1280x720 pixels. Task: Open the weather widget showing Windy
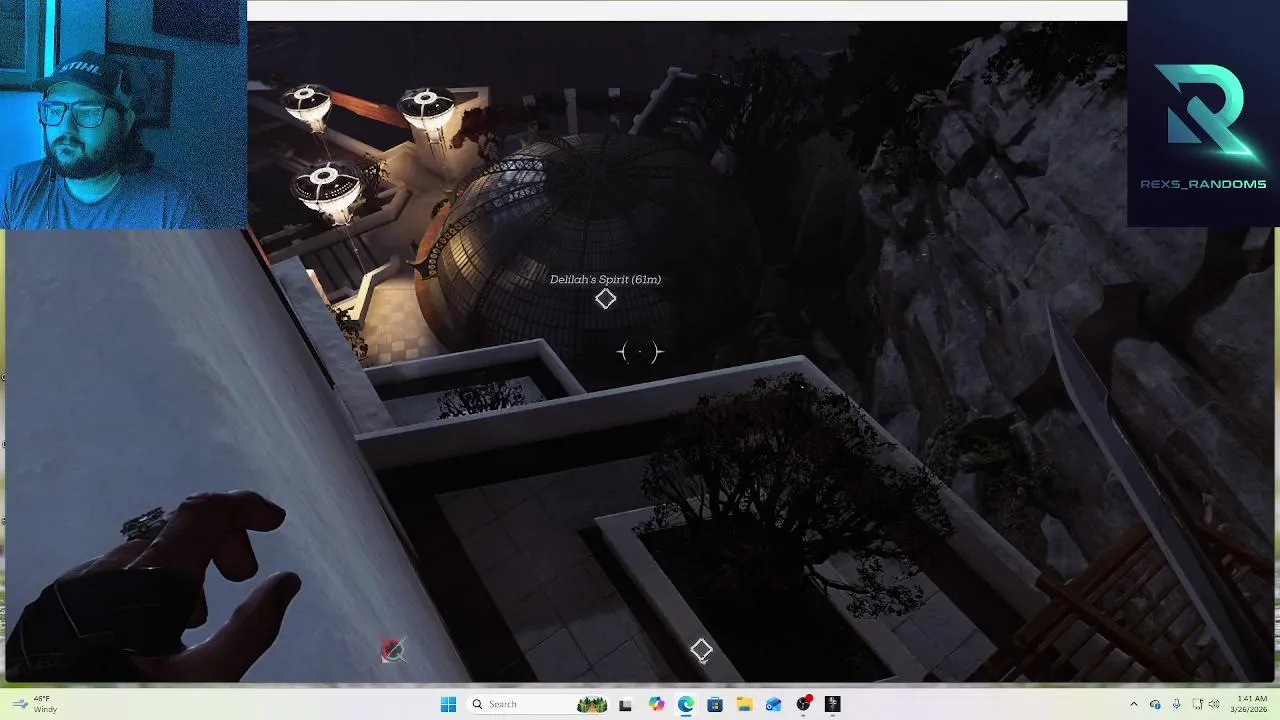coord(35,704)
